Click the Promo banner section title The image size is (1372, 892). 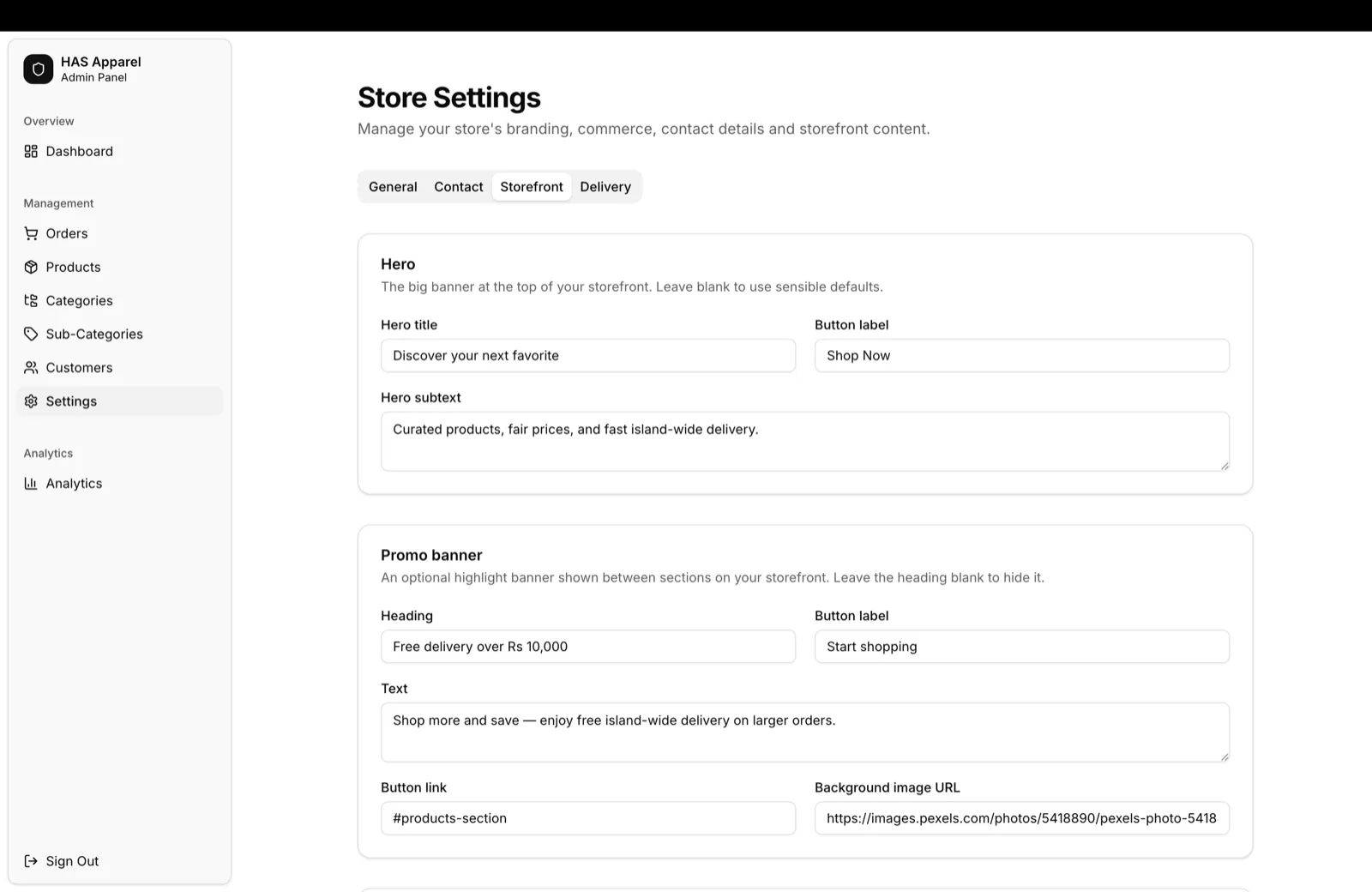431,555
